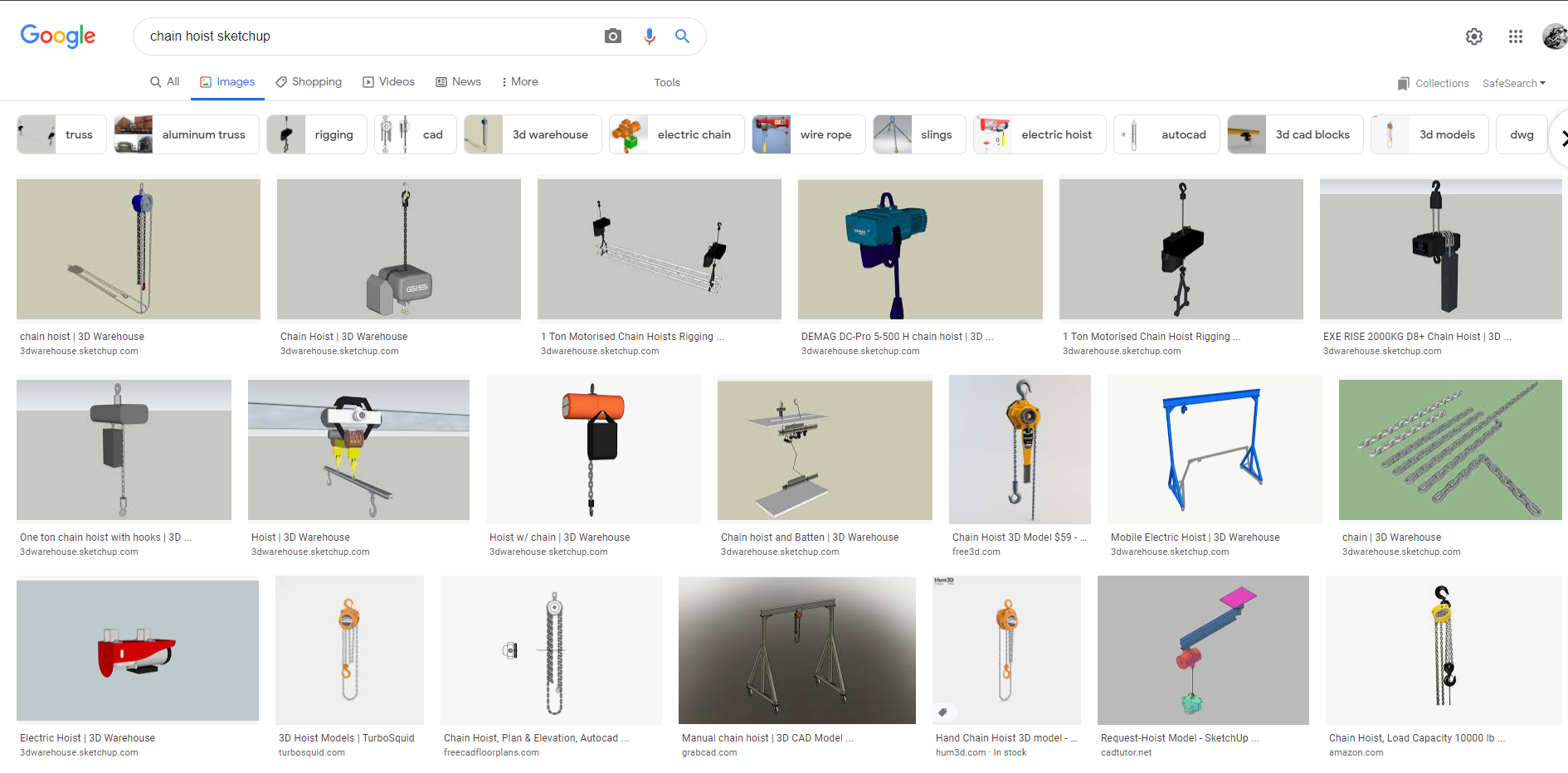Image resolution: width=1568 pixels, height=773 pixels.
Task: Click the magnifying glass to search
Action: [x=682, y=36]
